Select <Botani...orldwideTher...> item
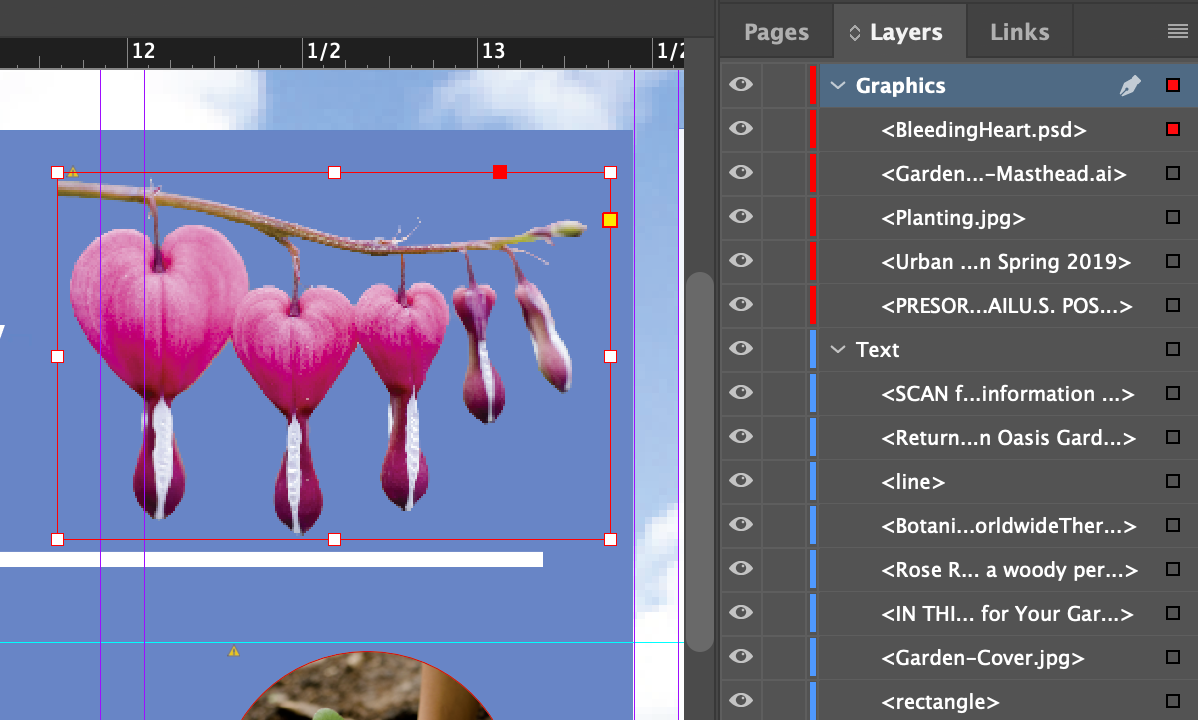 point(1009,526)
